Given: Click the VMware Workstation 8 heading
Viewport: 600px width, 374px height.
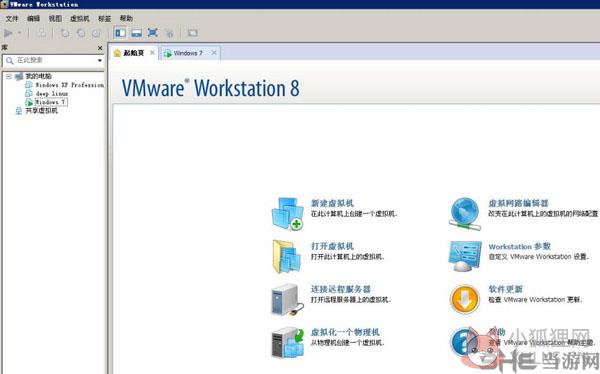Looking at the screenshot, I should [x=210, y=88].
